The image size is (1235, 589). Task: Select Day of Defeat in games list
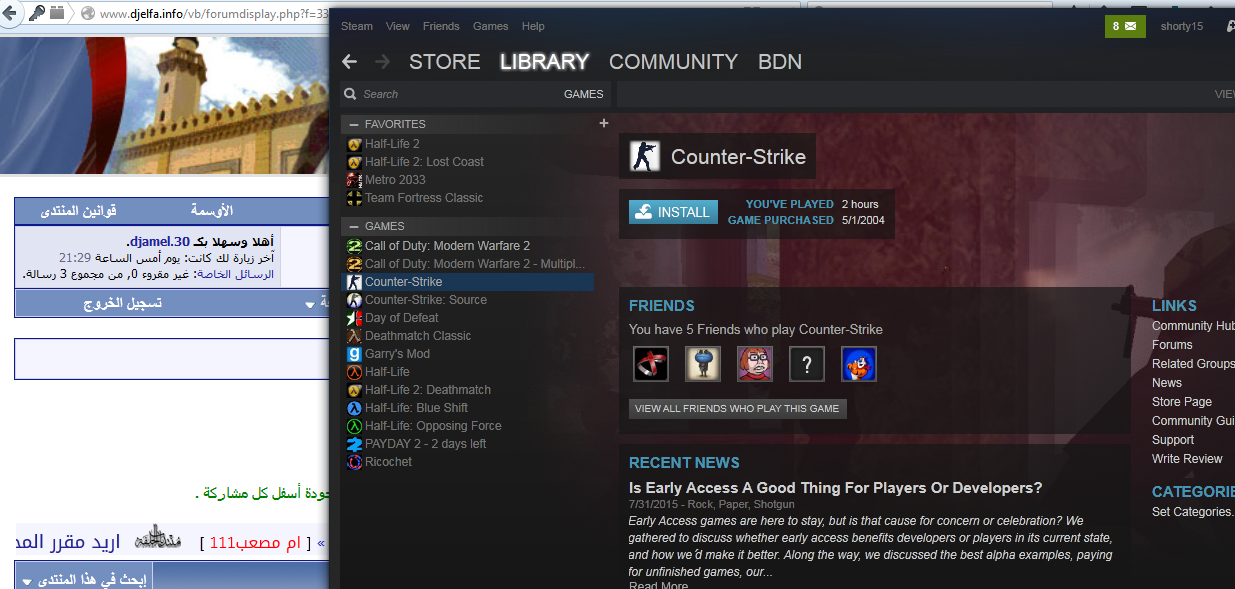click(x=402, y=318)
